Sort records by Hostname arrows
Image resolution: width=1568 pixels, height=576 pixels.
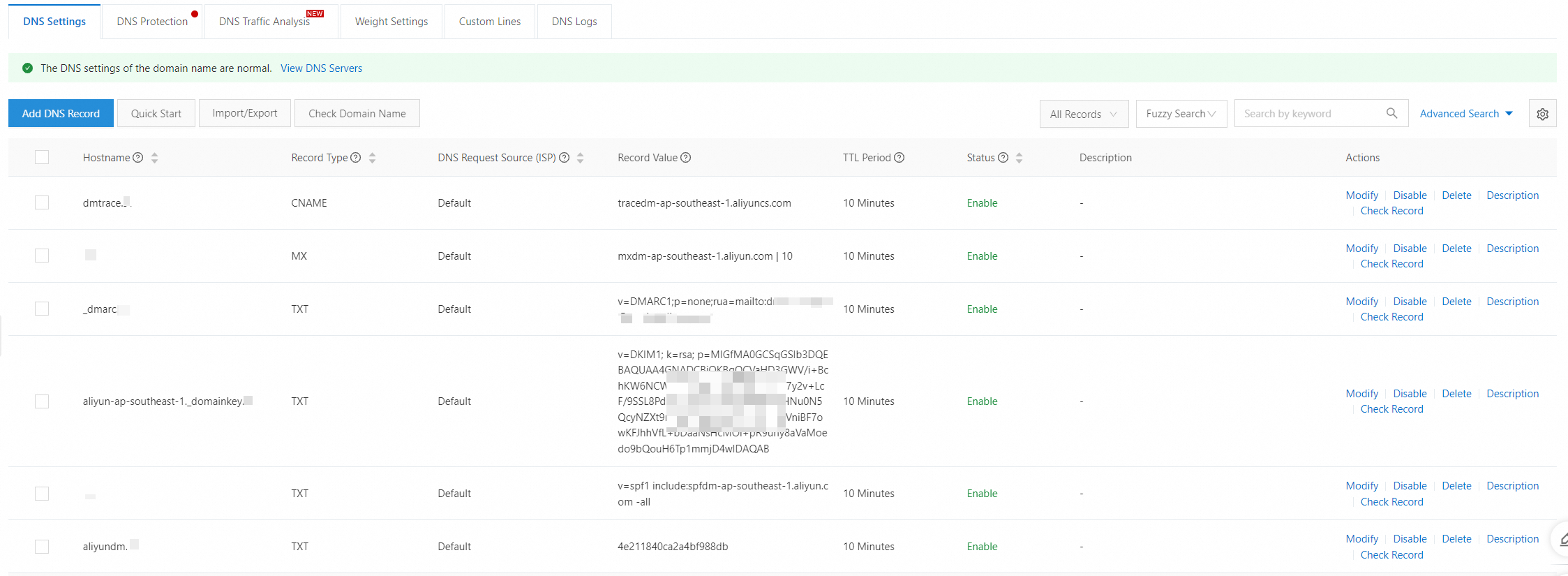(x=155, y=158)
